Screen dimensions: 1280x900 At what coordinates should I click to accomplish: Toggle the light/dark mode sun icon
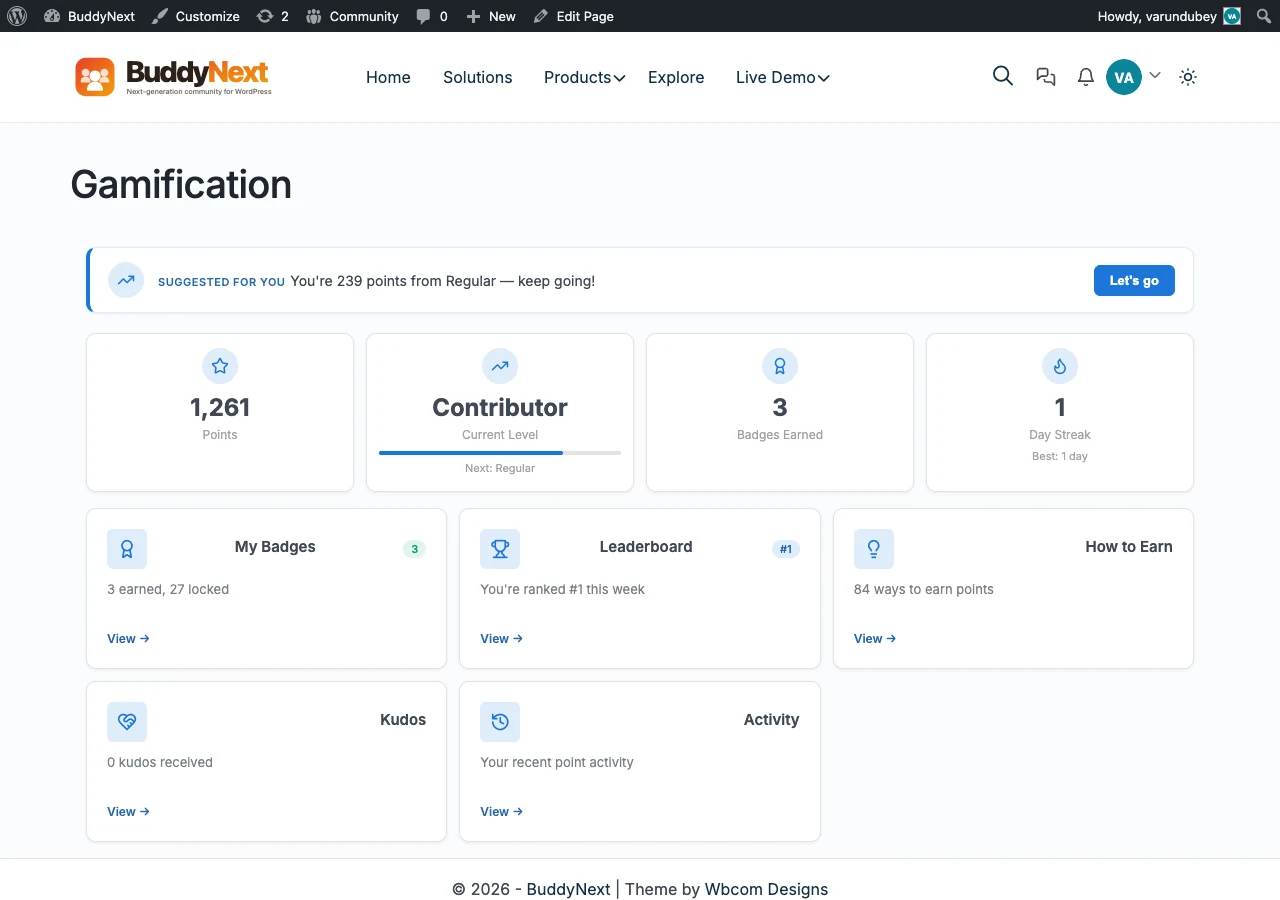[x=1188, y=77]
